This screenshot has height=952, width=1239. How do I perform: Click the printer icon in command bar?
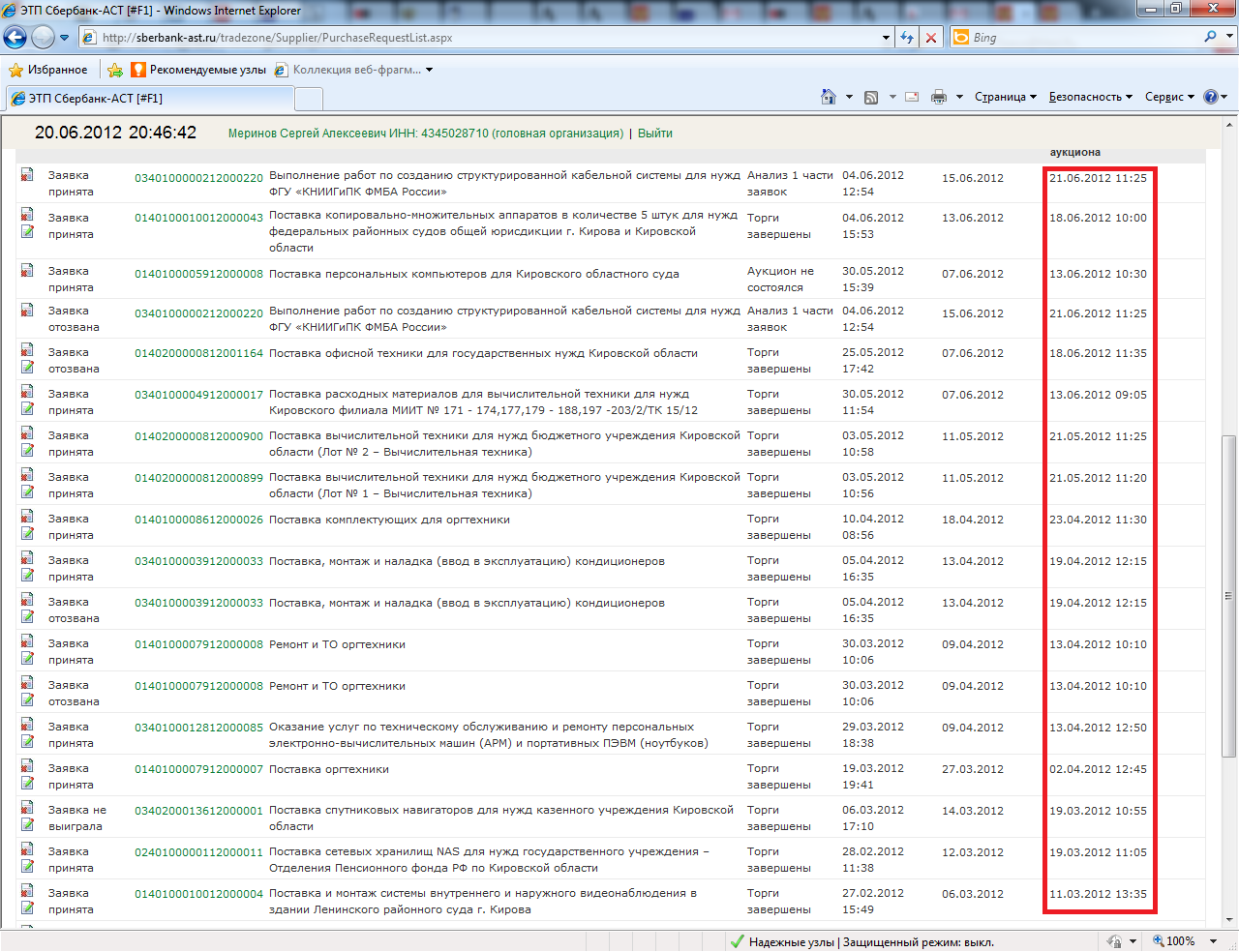click(938, 97)
